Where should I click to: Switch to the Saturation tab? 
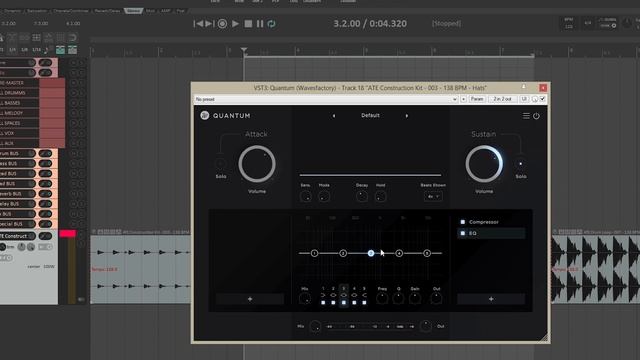[x=37, y=11]
